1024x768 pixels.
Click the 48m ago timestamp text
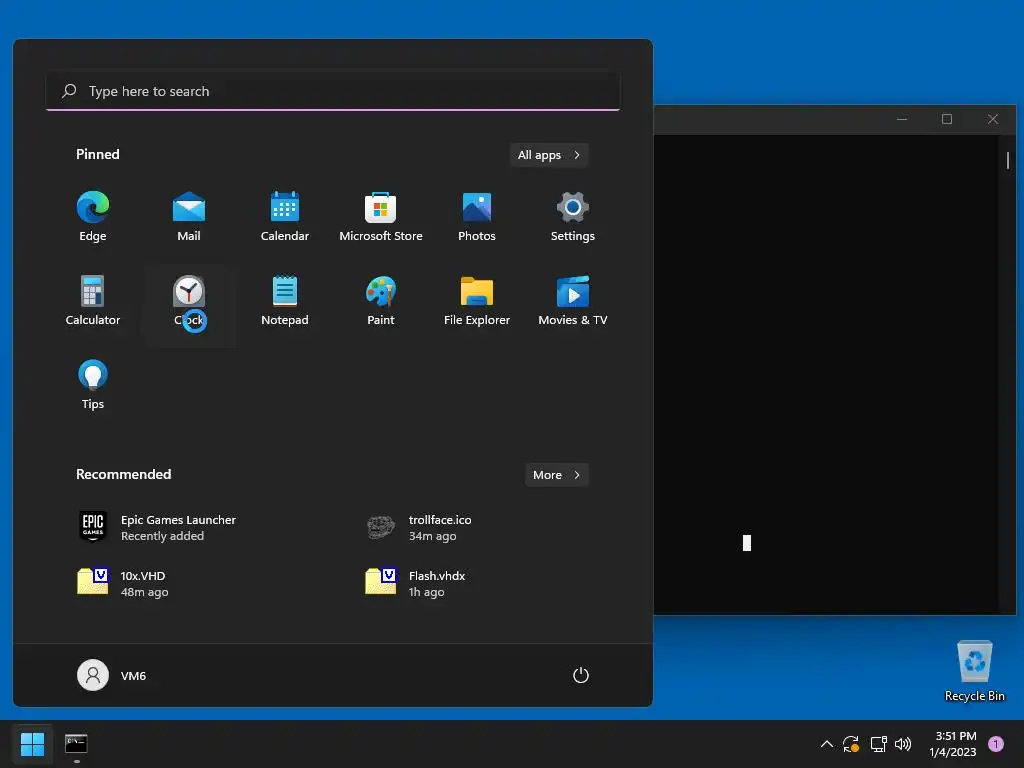point(144,592)
